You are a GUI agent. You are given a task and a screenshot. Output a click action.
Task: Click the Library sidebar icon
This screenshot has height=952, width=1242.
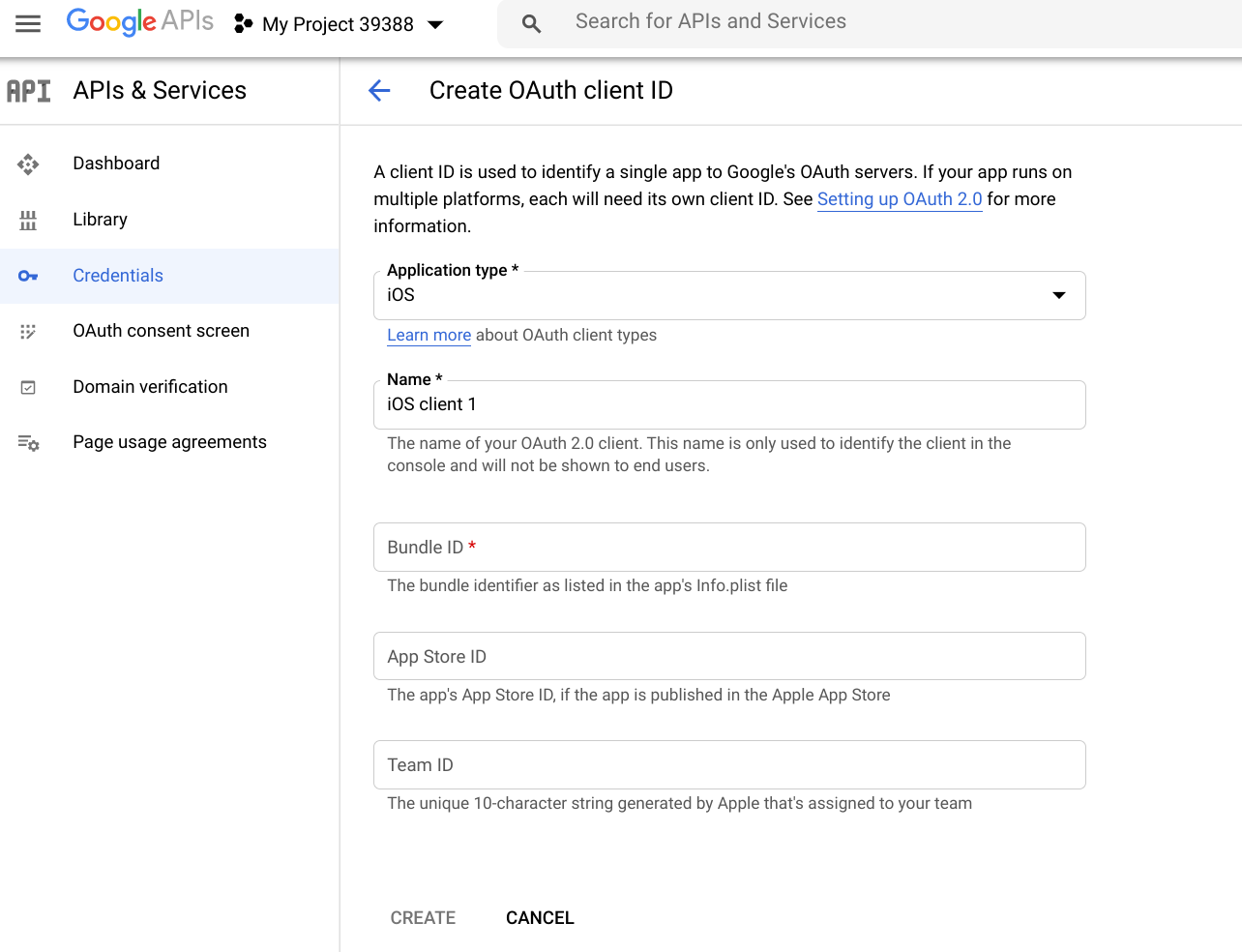(28, 221)
